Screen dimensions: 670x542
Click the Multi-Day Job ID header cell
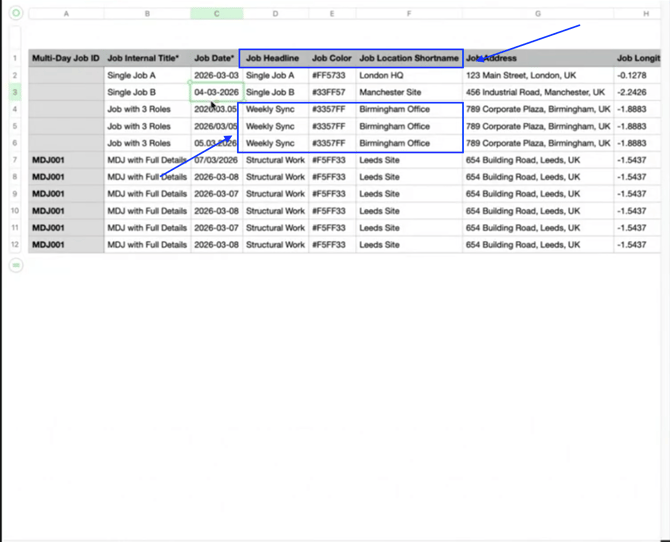click(66, 58)
